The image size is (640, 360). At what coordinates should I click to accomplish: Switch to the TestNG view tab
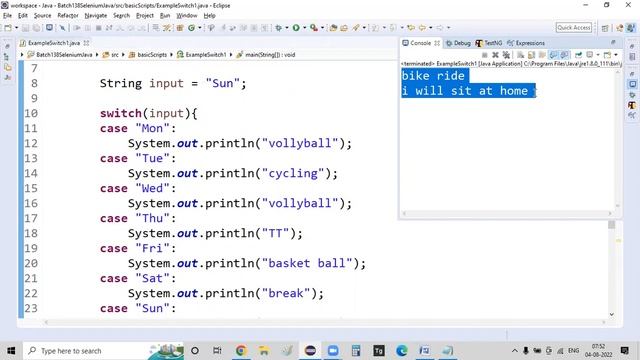click(489, 43)
